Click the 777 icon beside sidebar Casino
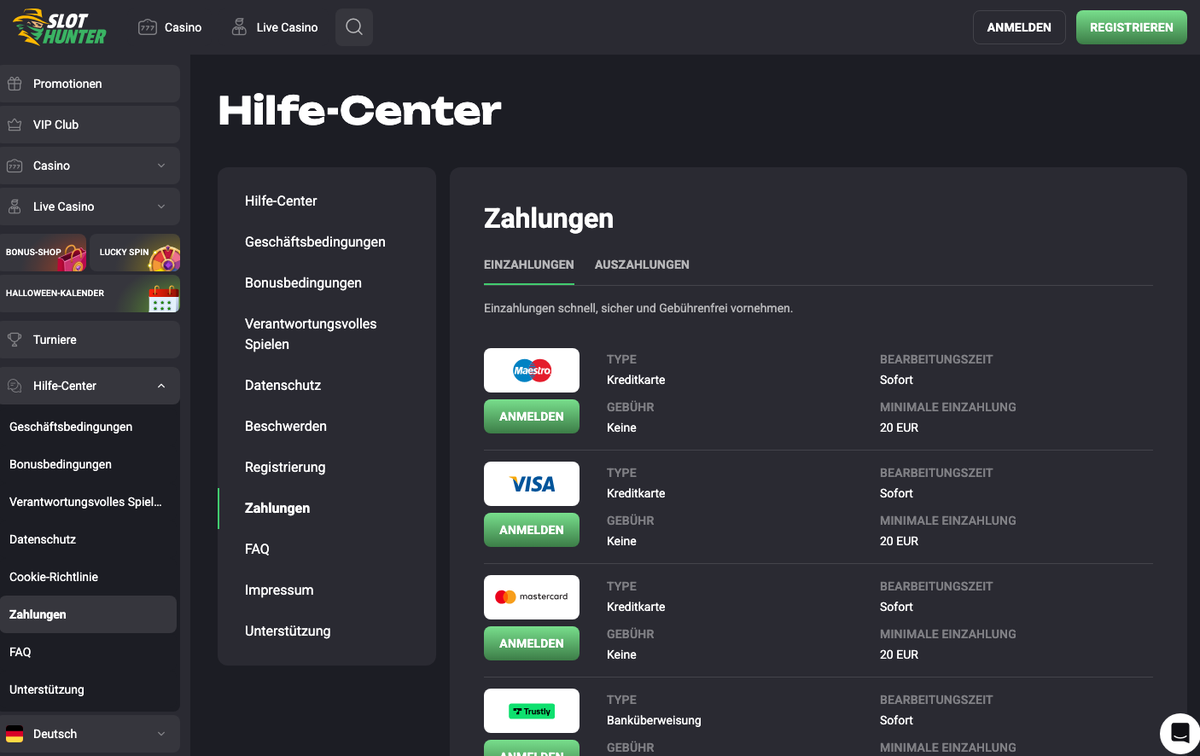The image size is (1200, 756). click(x=15, y=166)
